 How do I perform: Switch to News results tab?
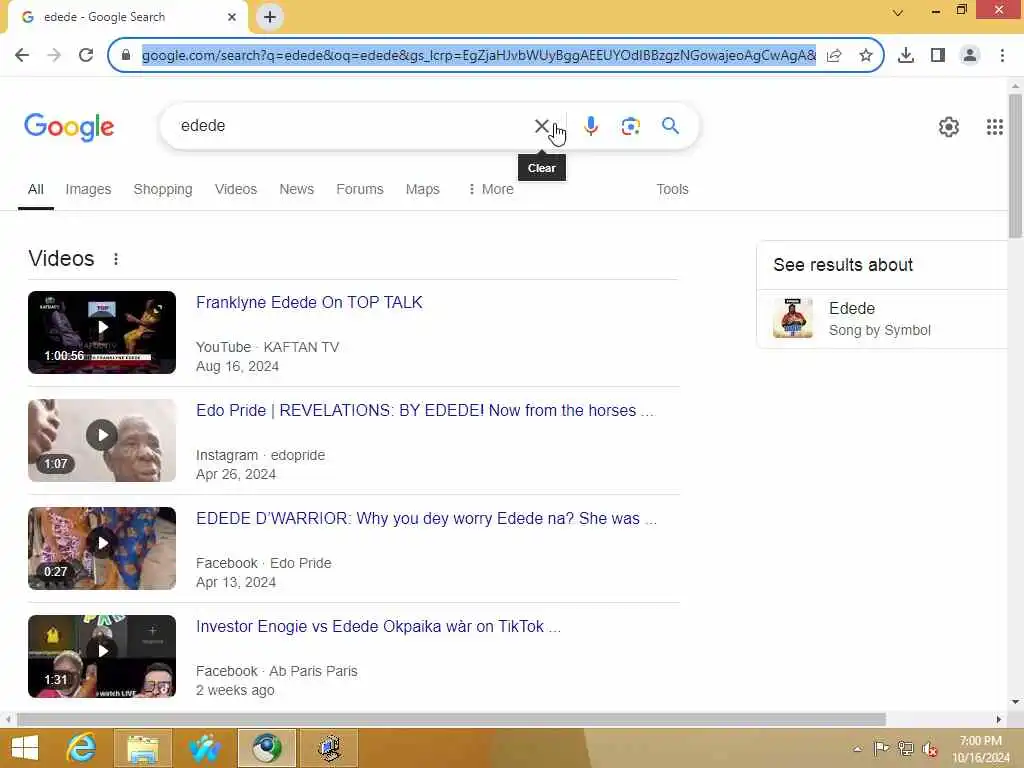click(x=296, y=189)
